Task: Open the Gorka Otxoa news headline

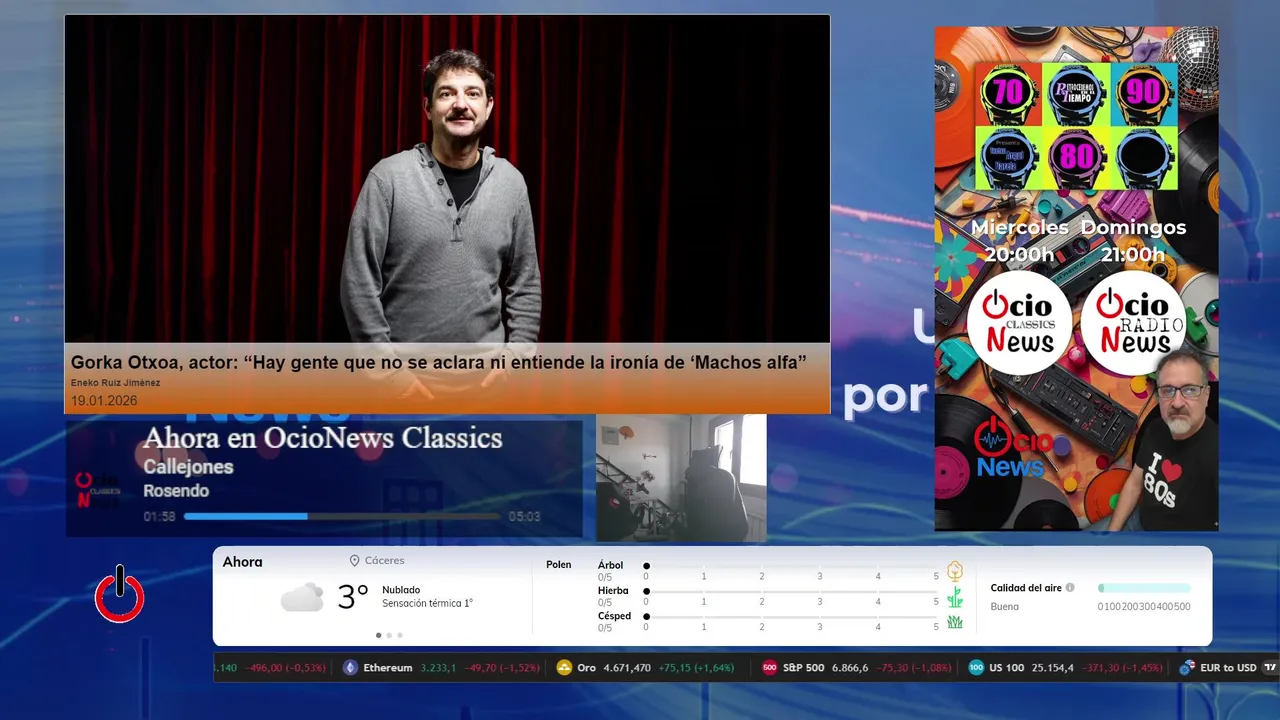Action: coord(438,362)
